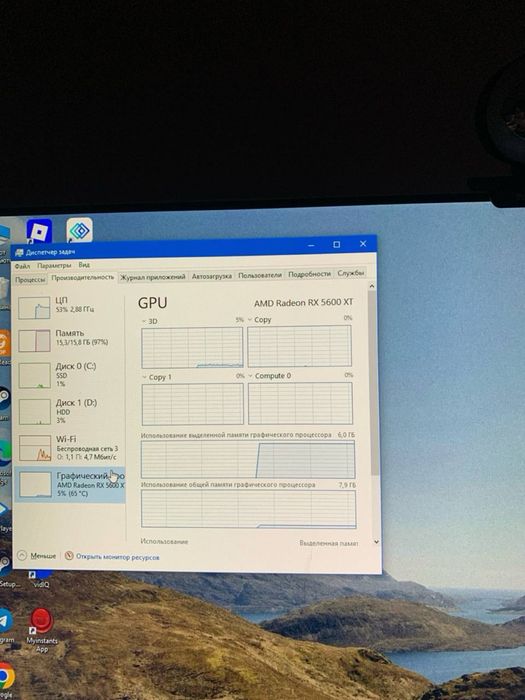
Task: Select Диск 1 (D:) entry
Action: coord(69,412)
